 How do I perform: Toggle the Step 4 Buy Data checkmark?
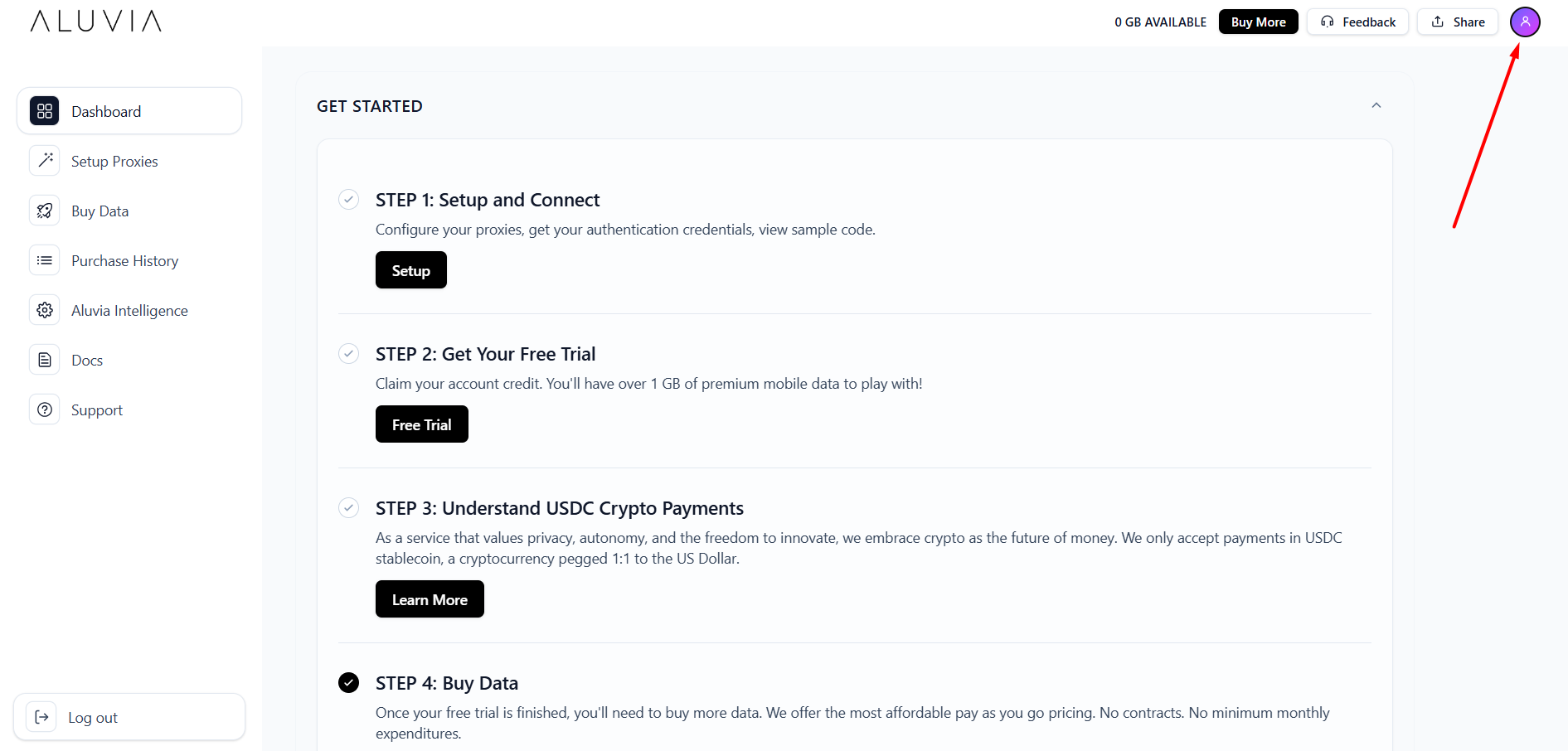point(349,683)
